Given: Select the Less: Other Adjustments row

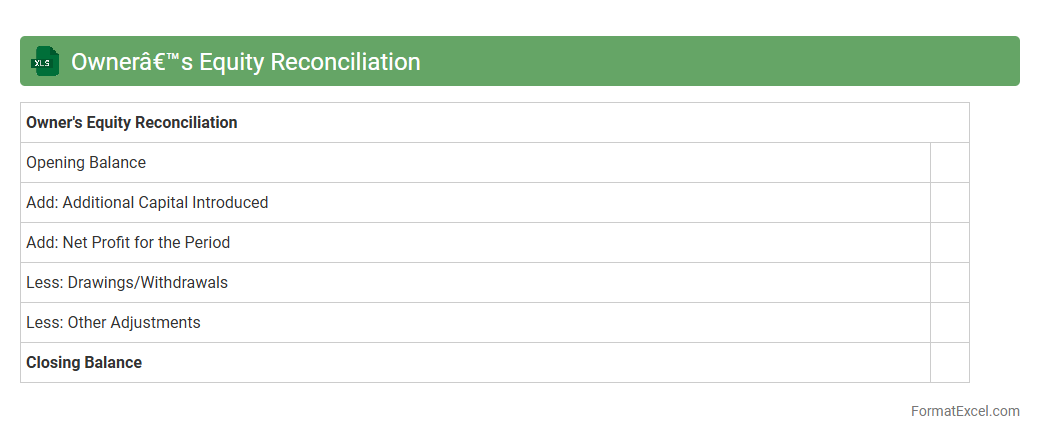Looking at the screenshot, I should coord(113,323).
